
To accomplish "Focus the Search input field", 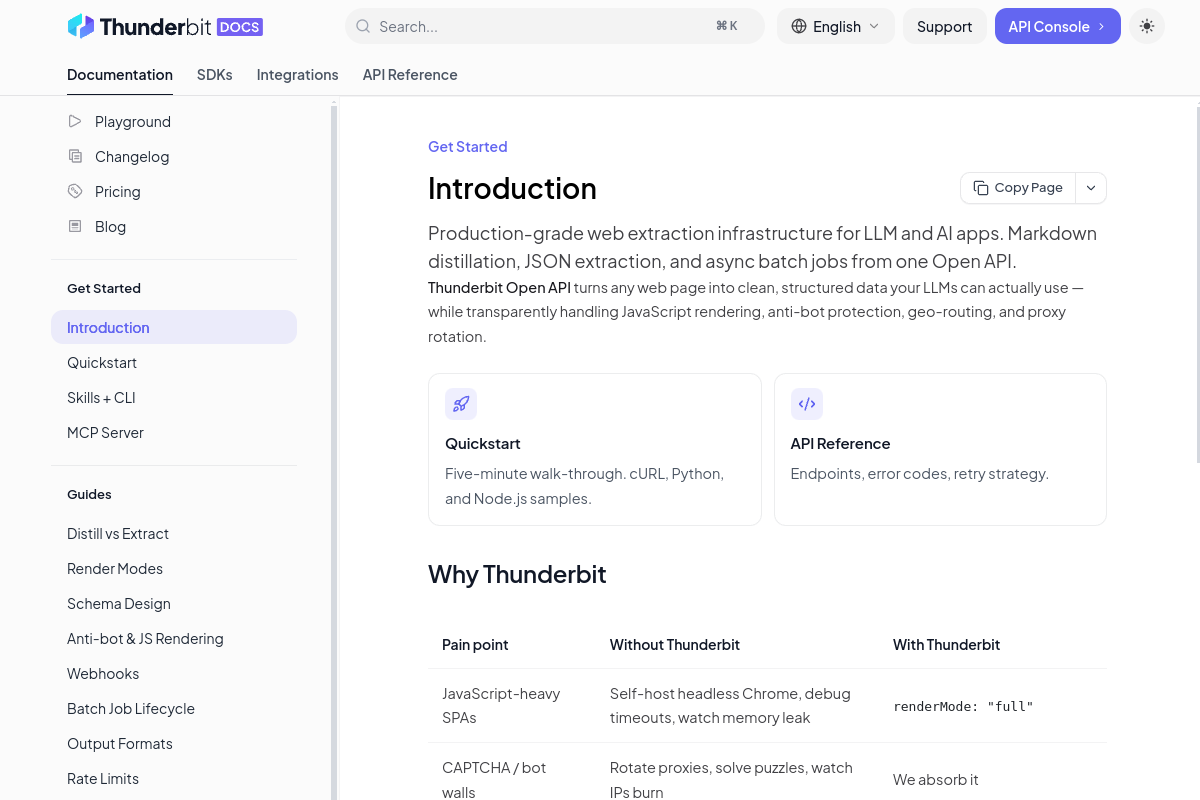I will [x=555, y=26].
